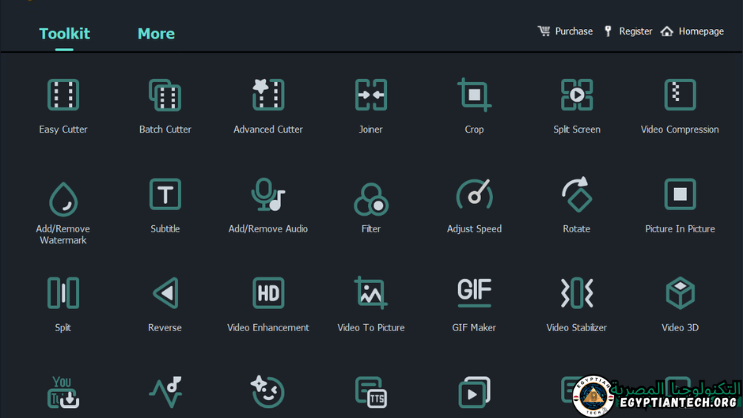Click the Purchase link
This screenshot has height=418, width=743.
tap(565, 32)
